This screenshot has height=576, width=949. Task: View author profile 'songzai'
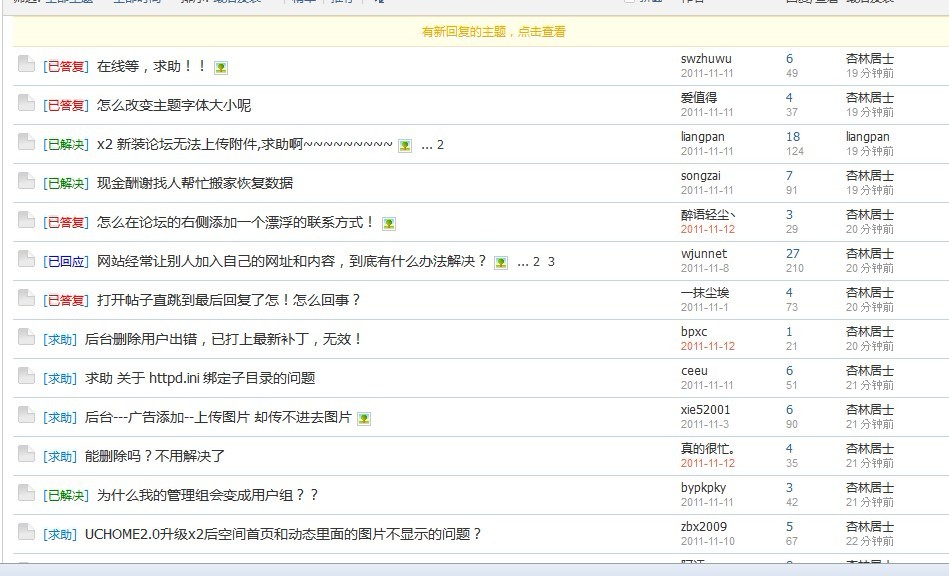coord(701,175)
